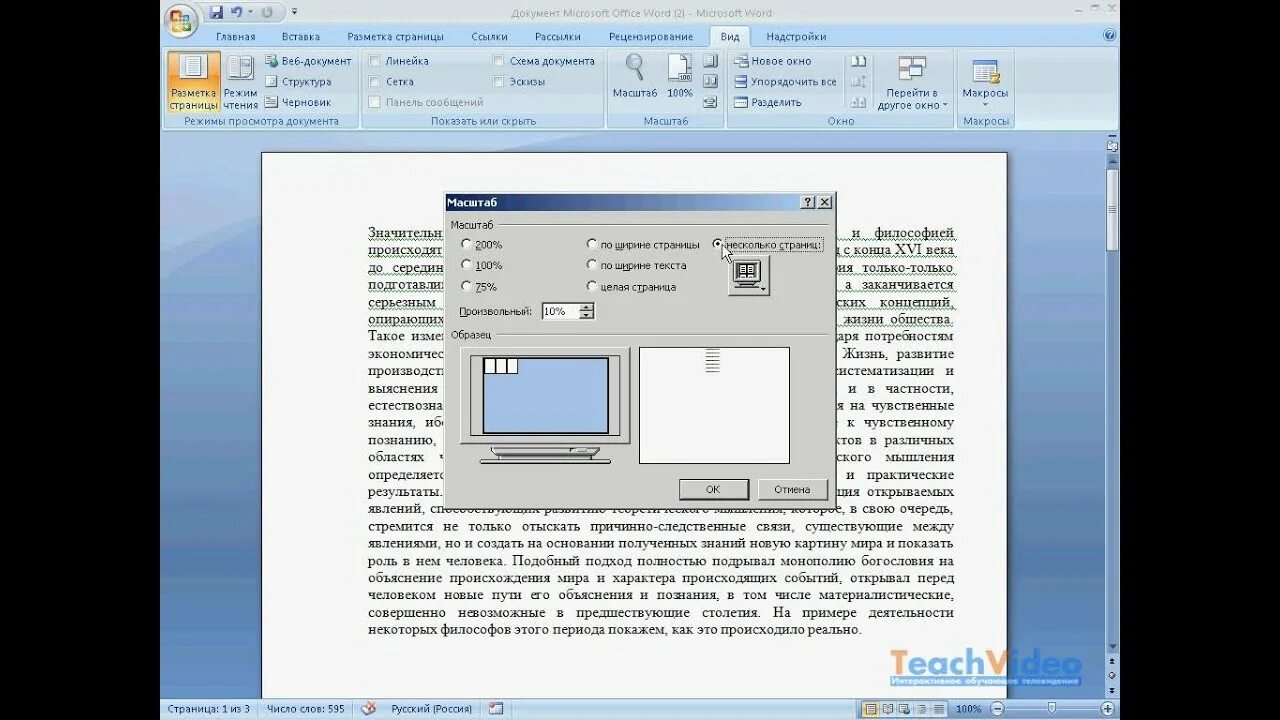Select Черновик draft view
The height and width of the screenshot is (720, 1280).
click(x=298, y=102)
